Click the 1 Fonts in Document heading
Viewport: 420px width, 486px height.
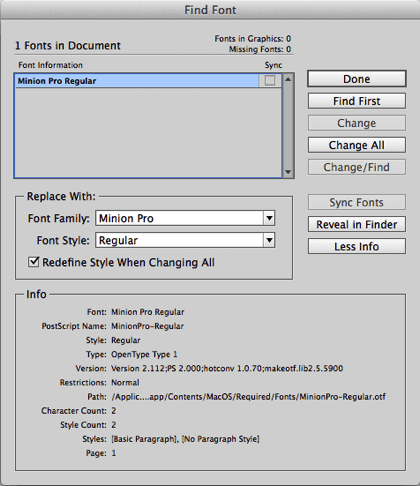point(68,46)
